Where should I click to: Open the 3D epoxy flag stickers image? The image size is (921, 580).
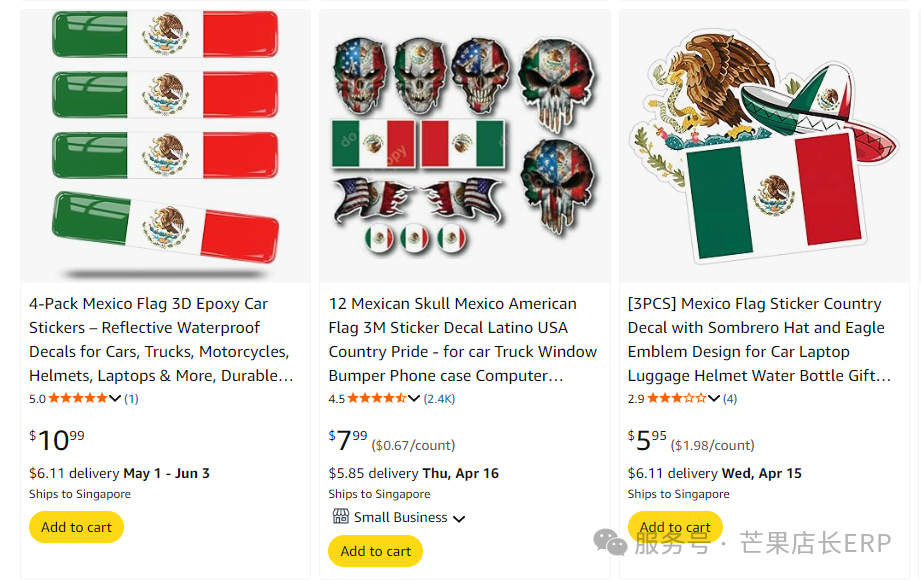tap(165, 146)
